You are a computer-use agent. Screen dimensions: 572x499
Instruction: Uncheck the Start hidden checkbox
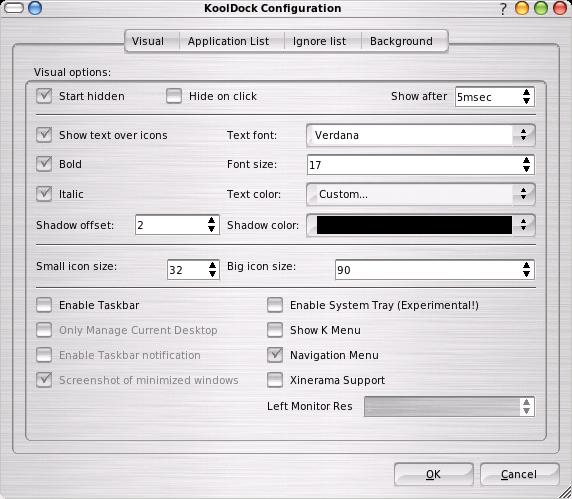pos(44,96)
